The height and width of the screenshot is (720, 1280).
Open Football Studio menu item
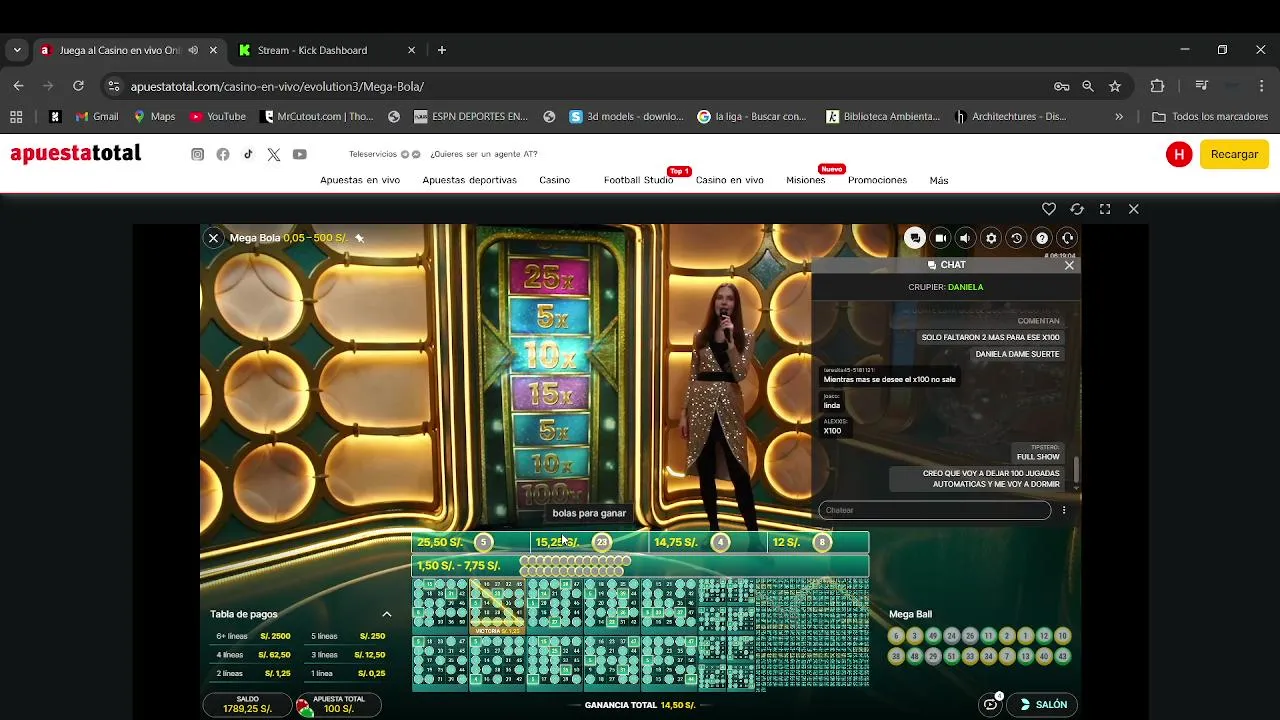click(638, 180)
